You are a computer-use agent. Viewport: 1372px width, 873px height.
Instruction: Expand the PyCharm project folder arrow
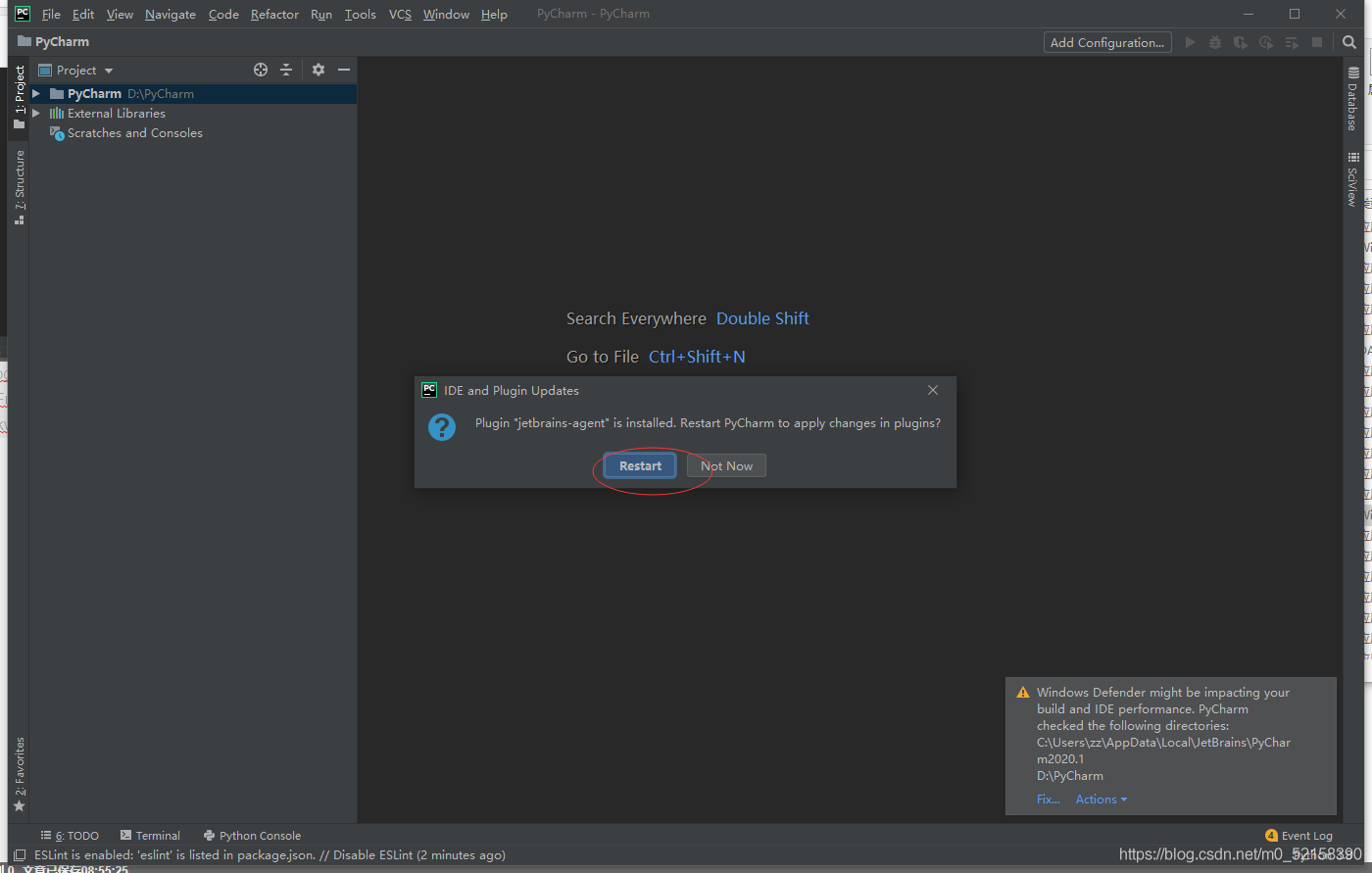click(x=36, y=94)
